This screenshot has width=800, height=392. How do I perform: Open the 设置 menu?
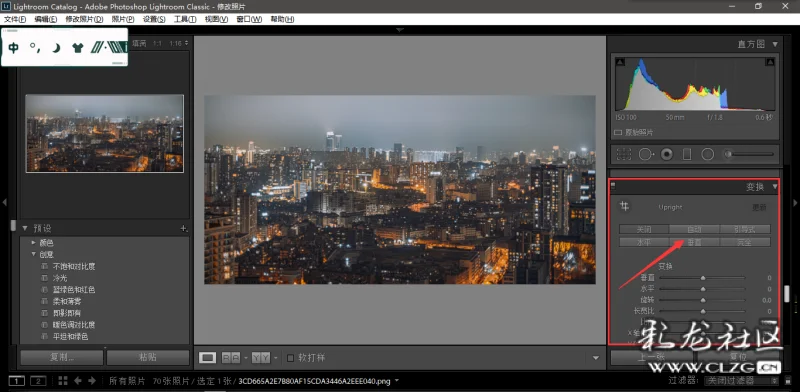click(x=154, y=19)
